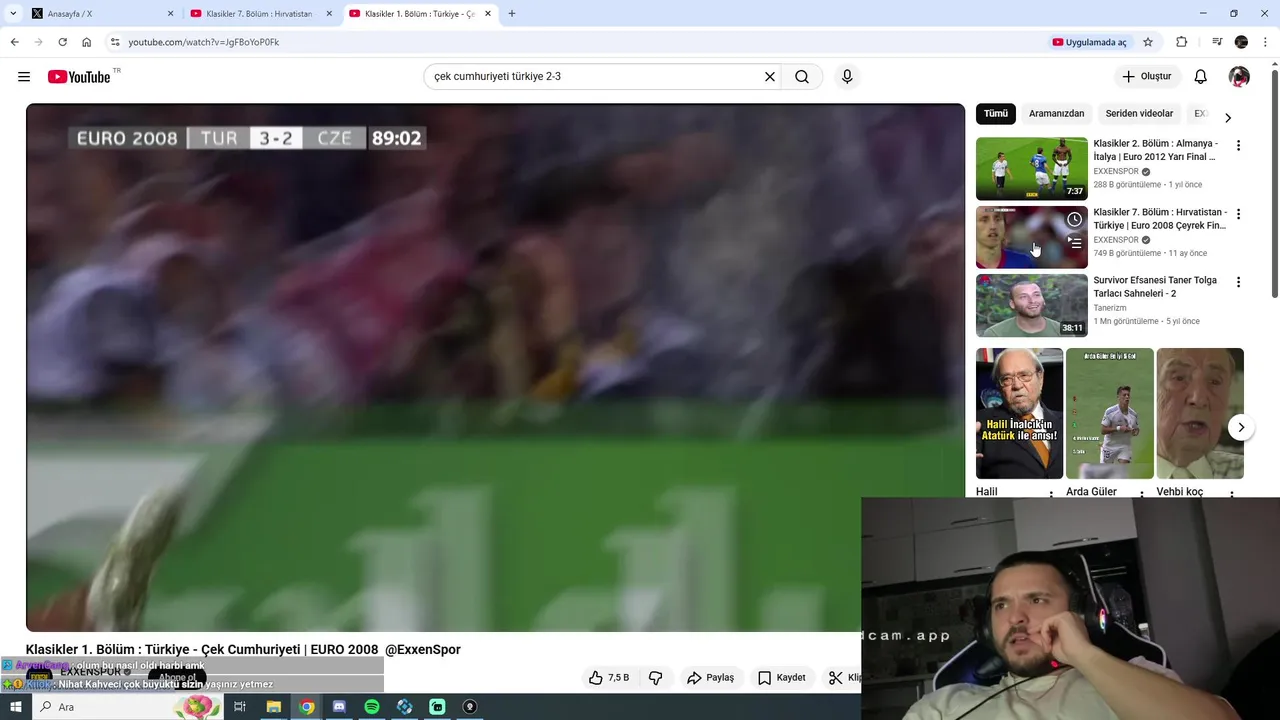Click the main video player
This screenshot has height=720, width=1280.
pos(495,368)
